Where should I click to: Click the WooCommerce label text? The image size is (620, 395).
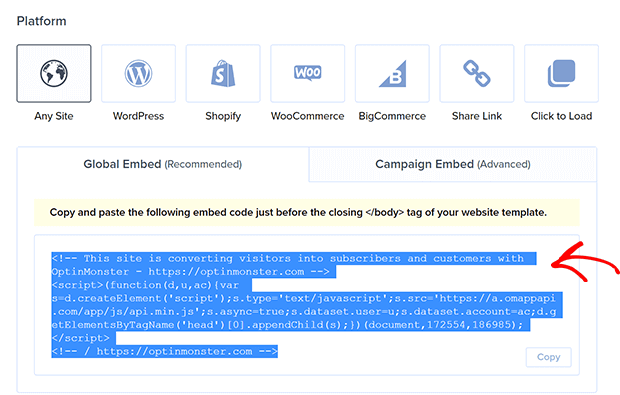tap(308, 116)
